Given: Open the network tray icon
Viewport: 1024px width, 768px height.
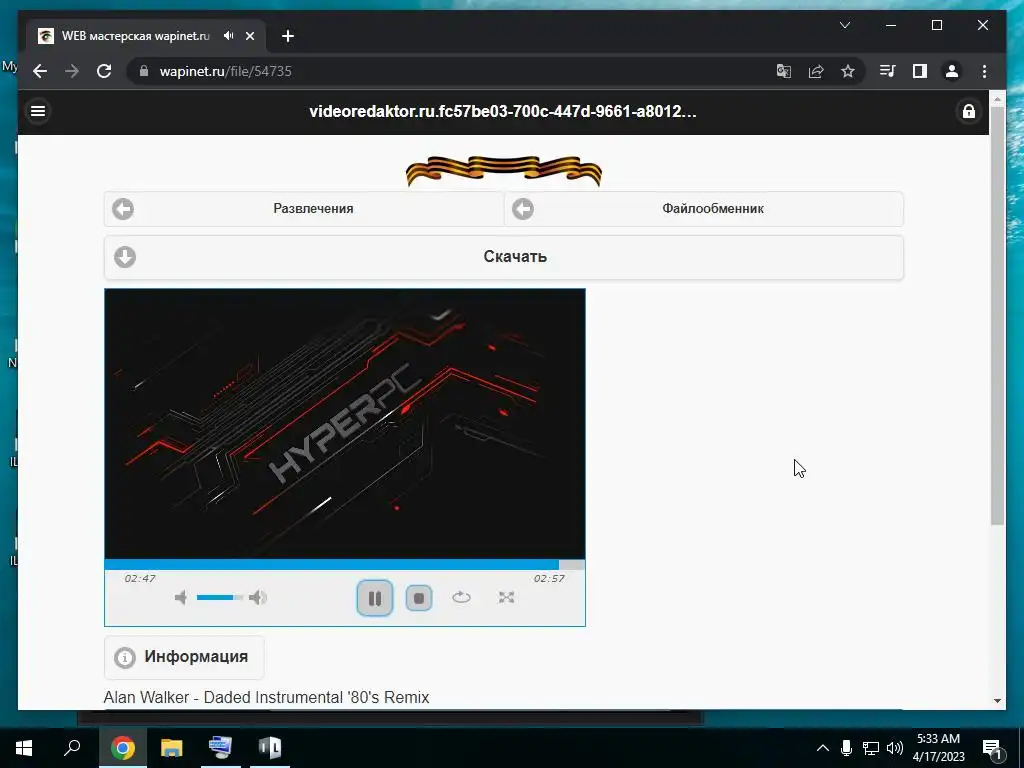Looking at the screenshot, I should (x=871, y=748).
